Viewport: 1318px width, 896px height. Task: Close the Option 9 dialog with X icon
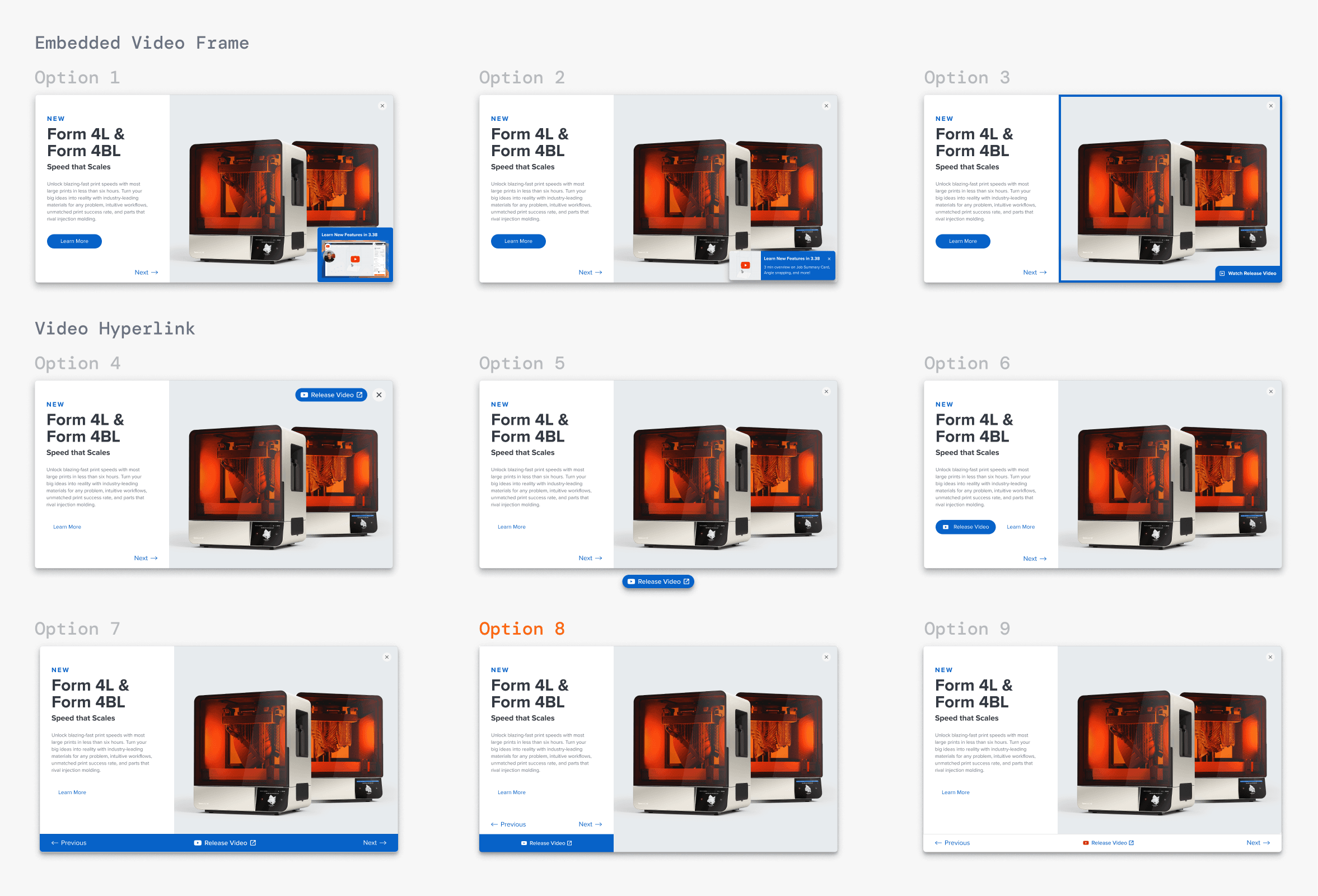(1270, 657)
